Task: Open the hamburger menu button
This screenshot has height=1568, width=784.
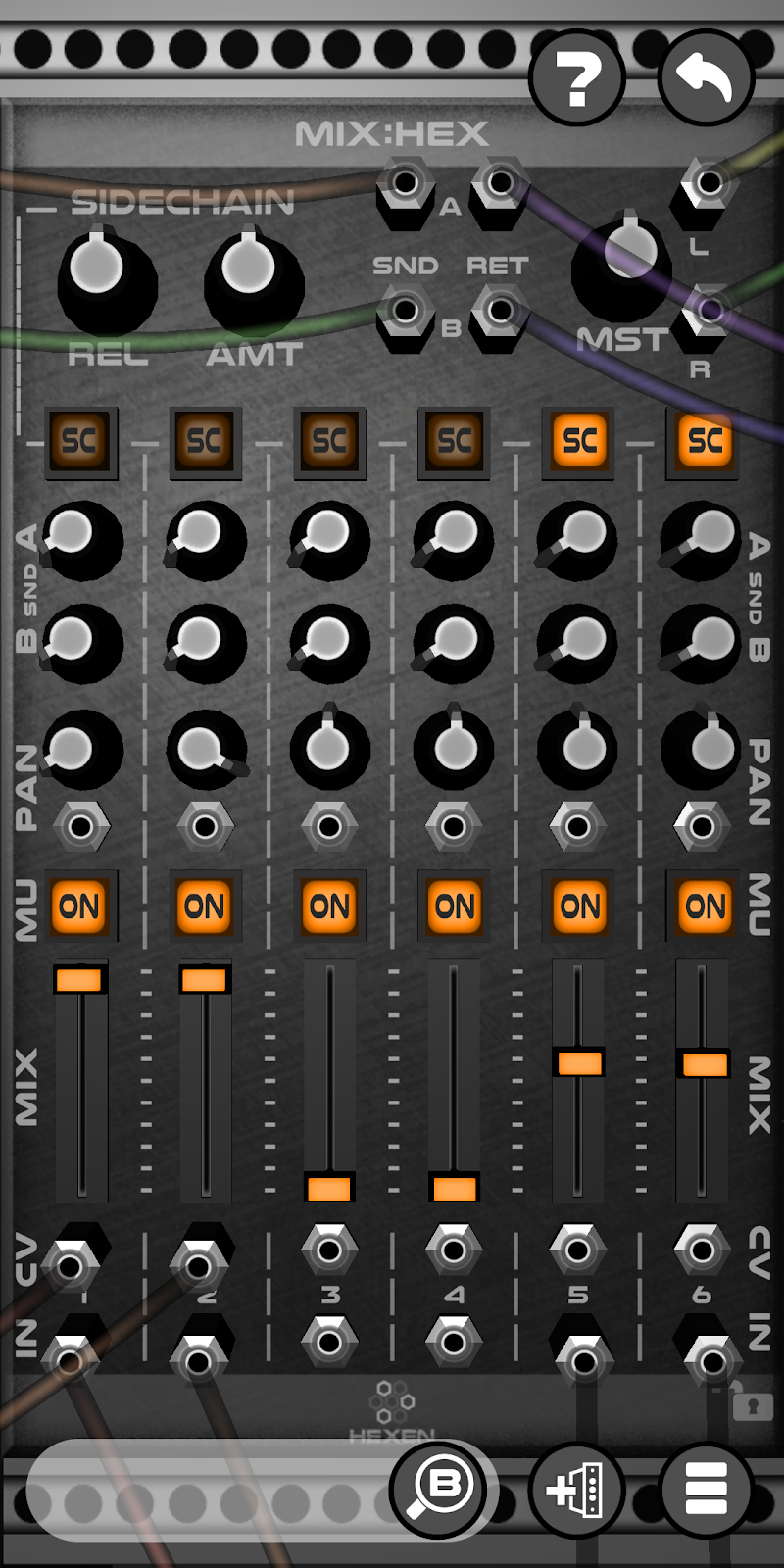Action: coord(707,1490)
